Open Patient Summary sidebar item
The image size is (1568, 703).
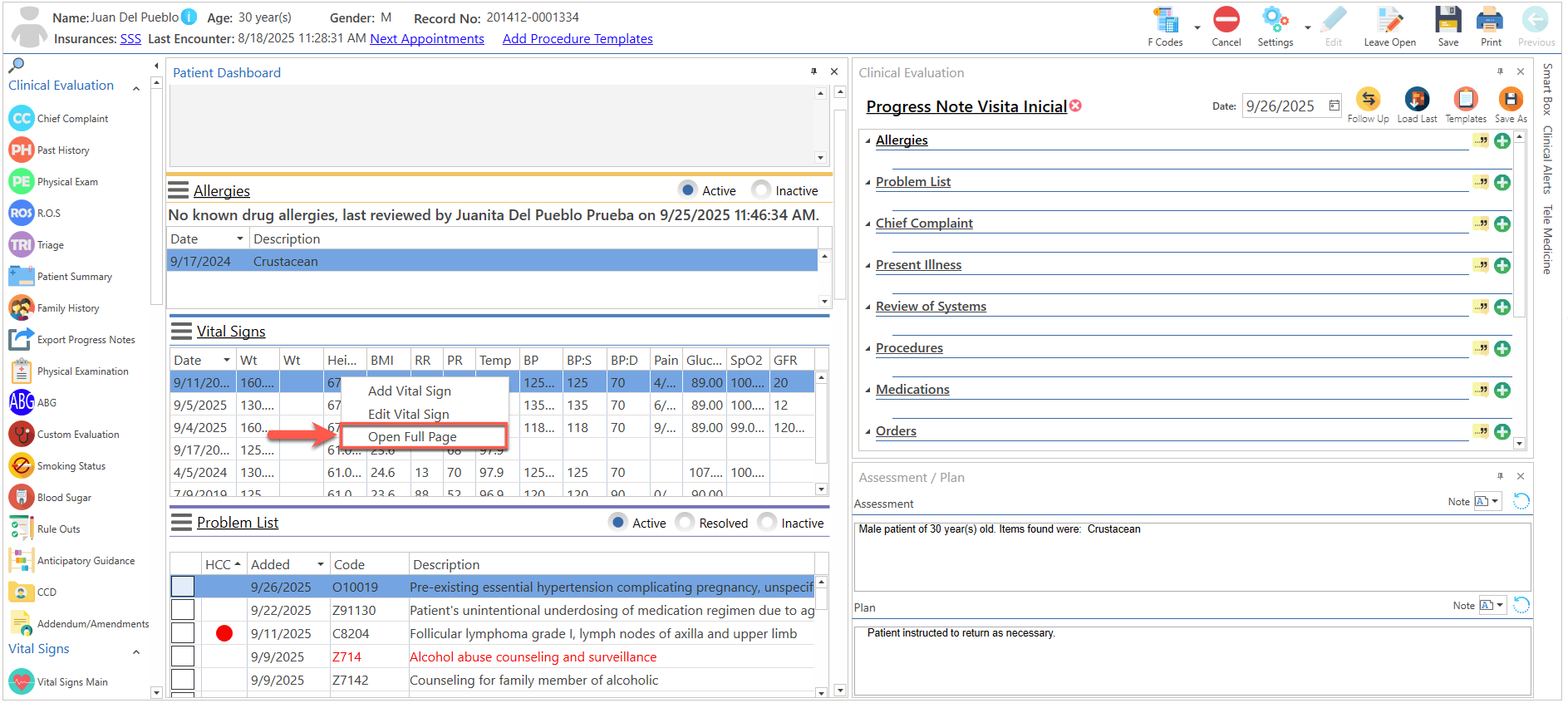click(x=61, y=277)
